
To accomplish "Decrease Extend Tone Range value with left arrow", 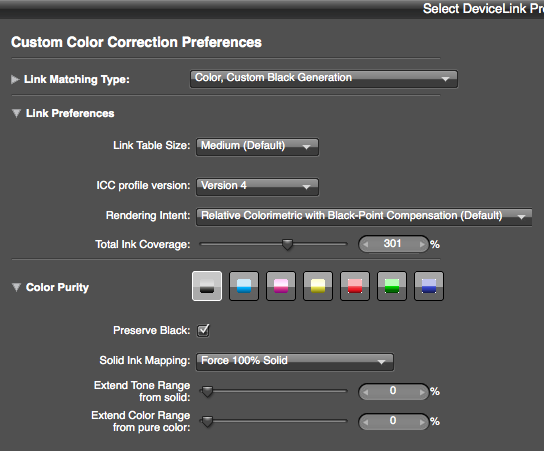I will pos(365,392).
